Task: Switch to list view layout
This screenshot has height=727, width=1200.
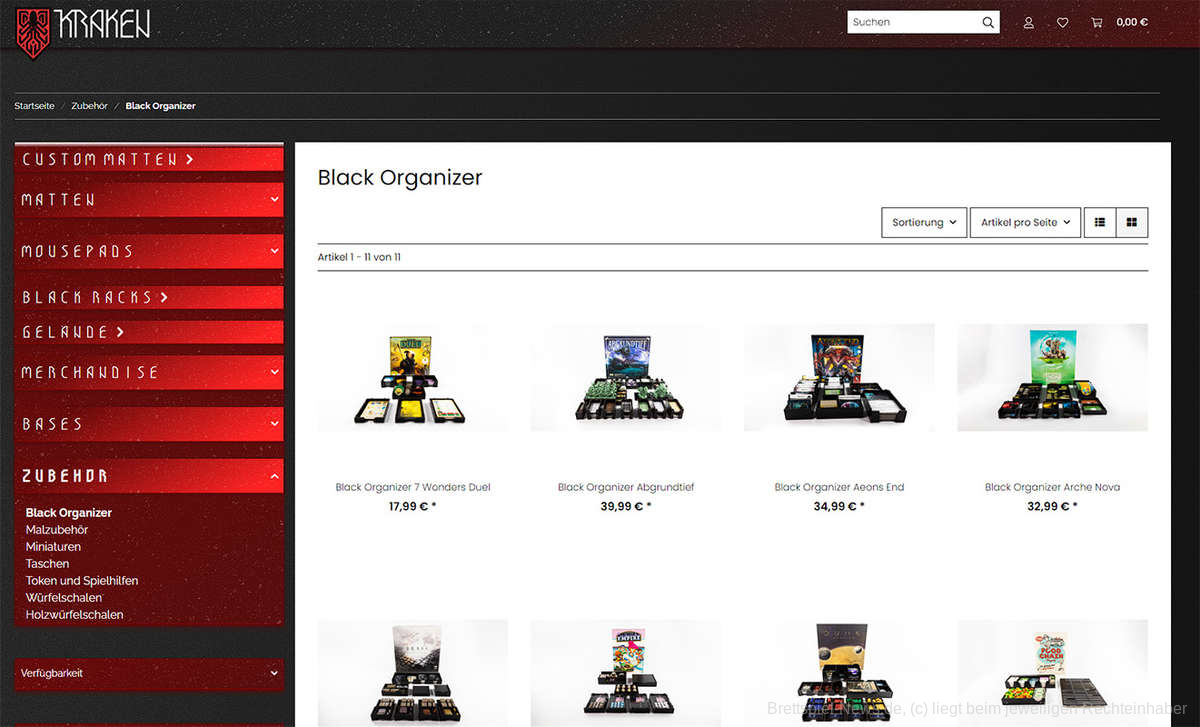Action: 1100,222
